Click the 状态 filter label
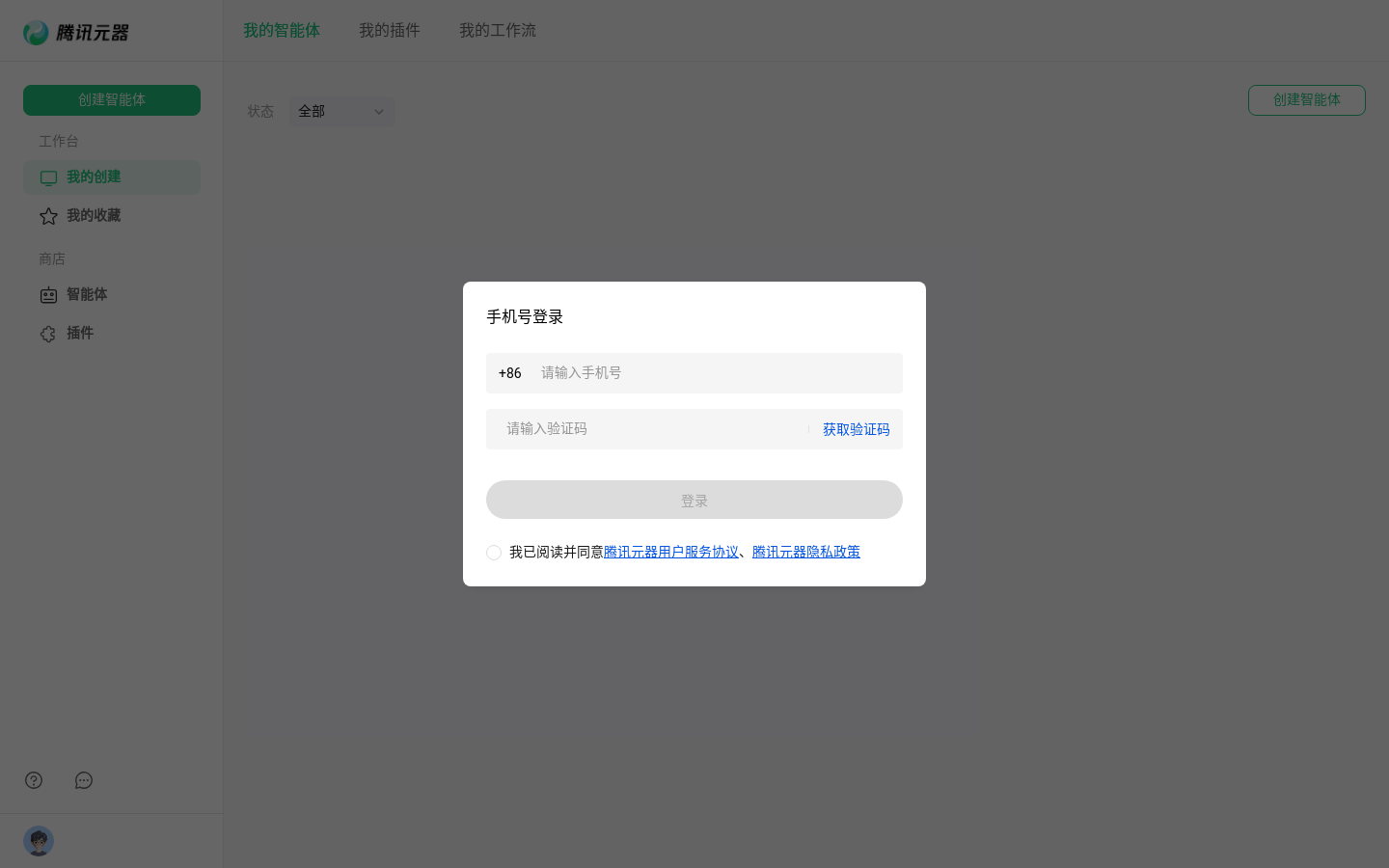This screenshot has height=868, width=1389. [260, 112]
